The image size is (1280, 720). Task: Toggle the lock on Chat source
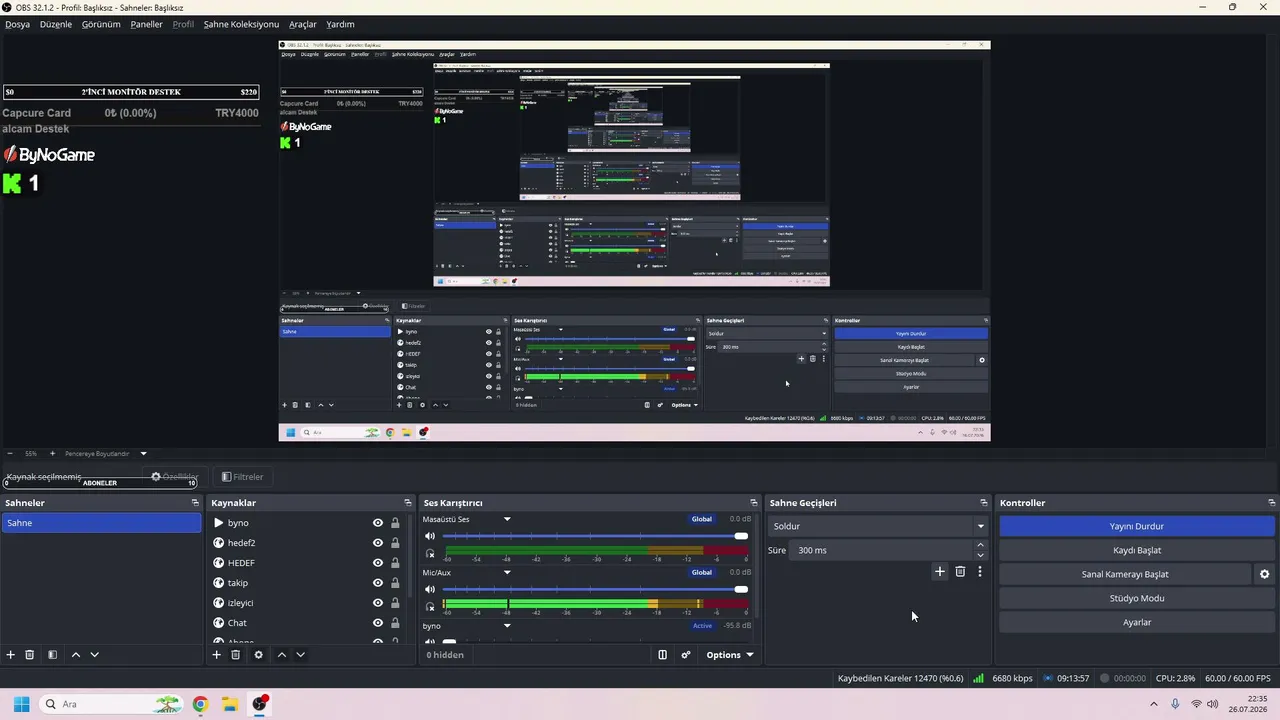click(395, 623)
